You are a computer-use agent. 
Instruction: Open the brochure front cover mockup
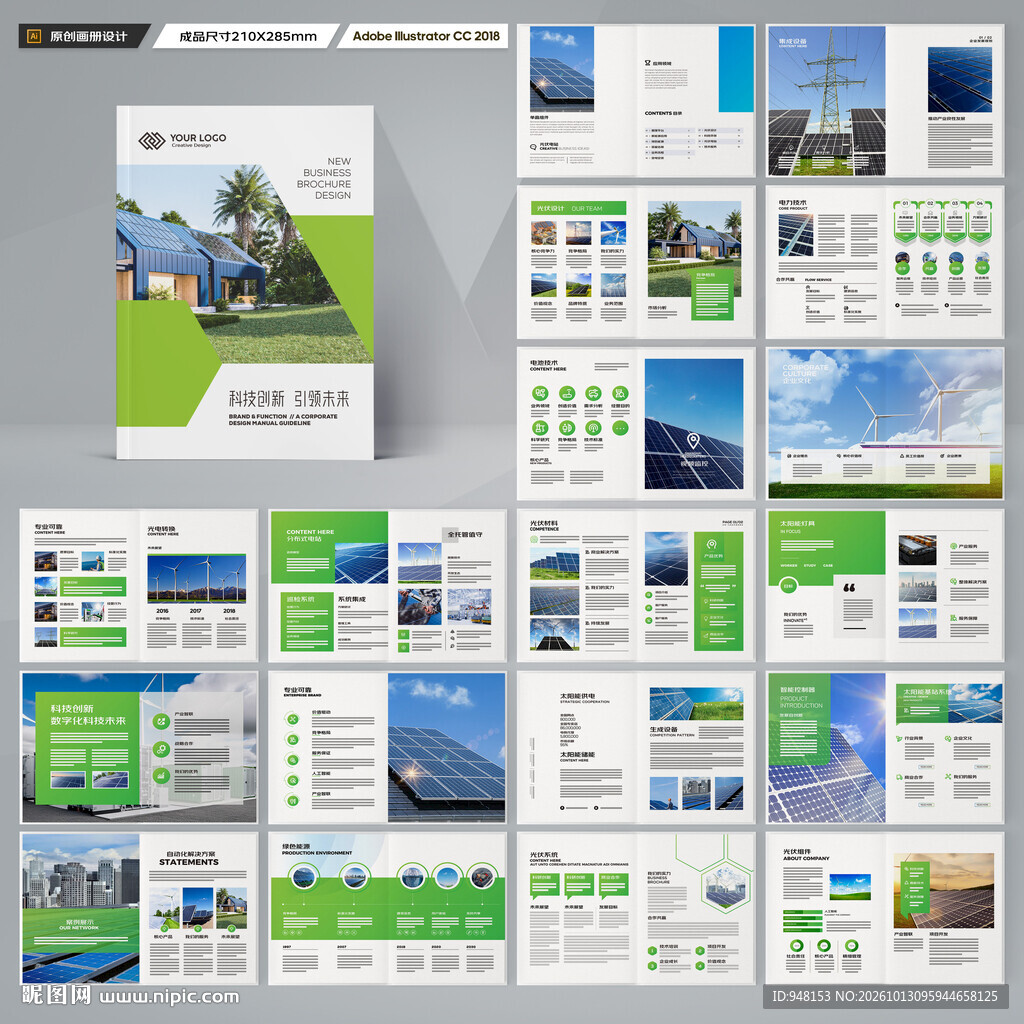(245, 282)
